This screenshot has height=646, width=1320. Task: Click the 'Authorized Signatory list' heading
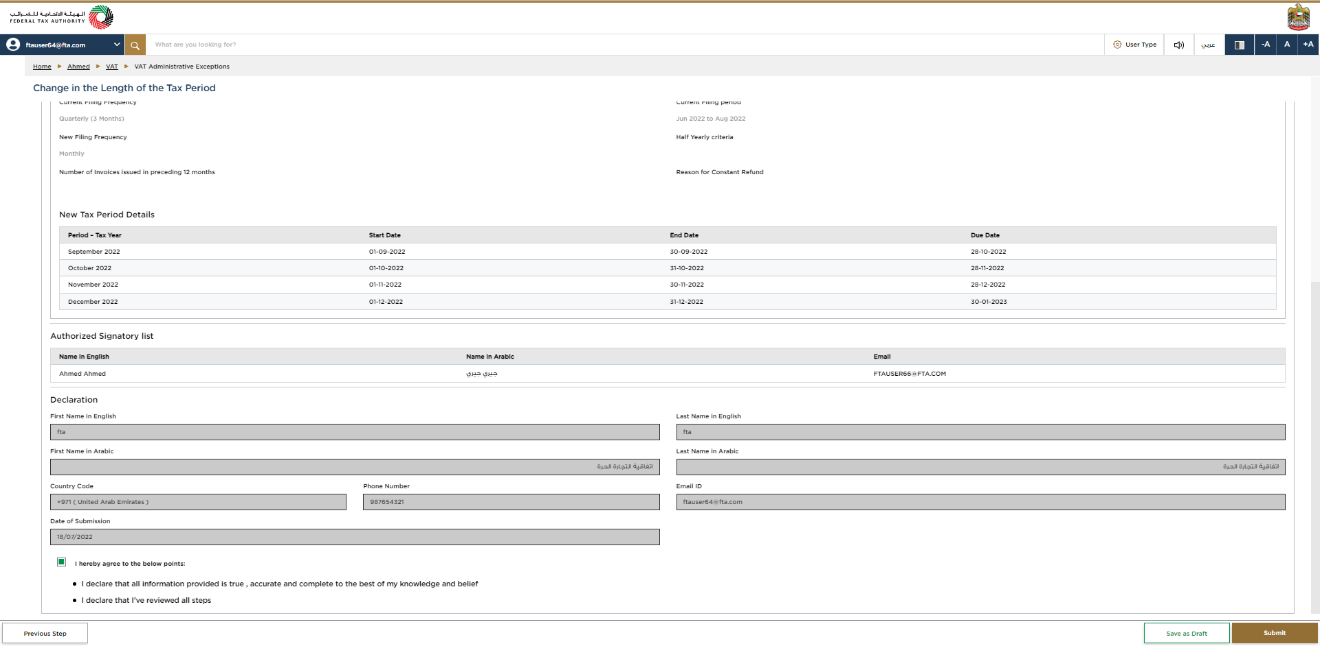tap(102, 336)
